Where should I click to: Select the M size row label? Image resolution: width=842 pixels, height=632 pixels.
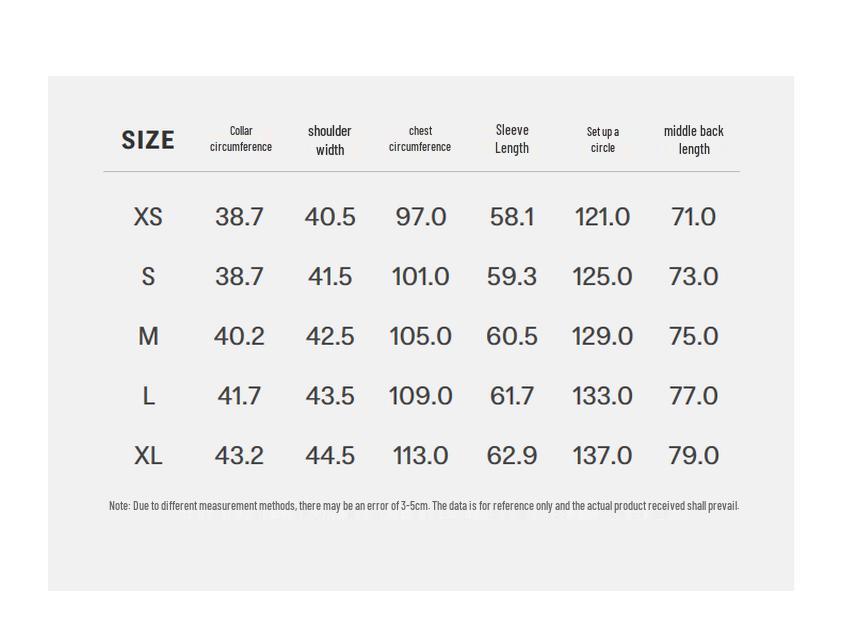[148, 337]
